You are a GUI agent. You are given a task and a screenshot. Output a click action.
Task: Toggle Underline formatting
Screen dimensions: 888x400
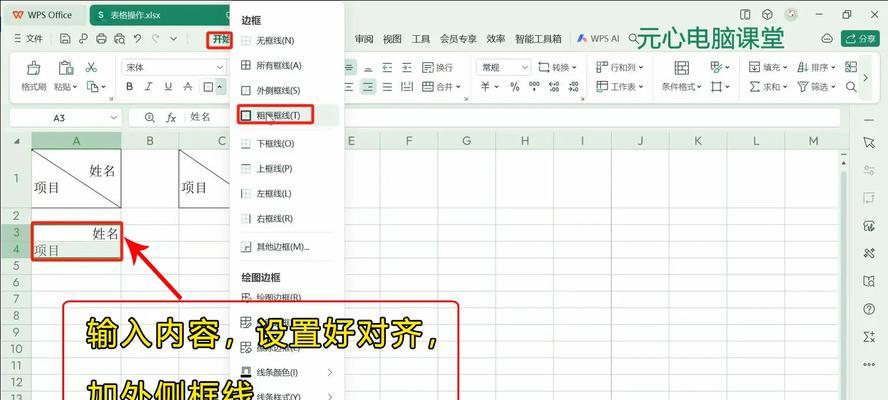pos(168,87)
